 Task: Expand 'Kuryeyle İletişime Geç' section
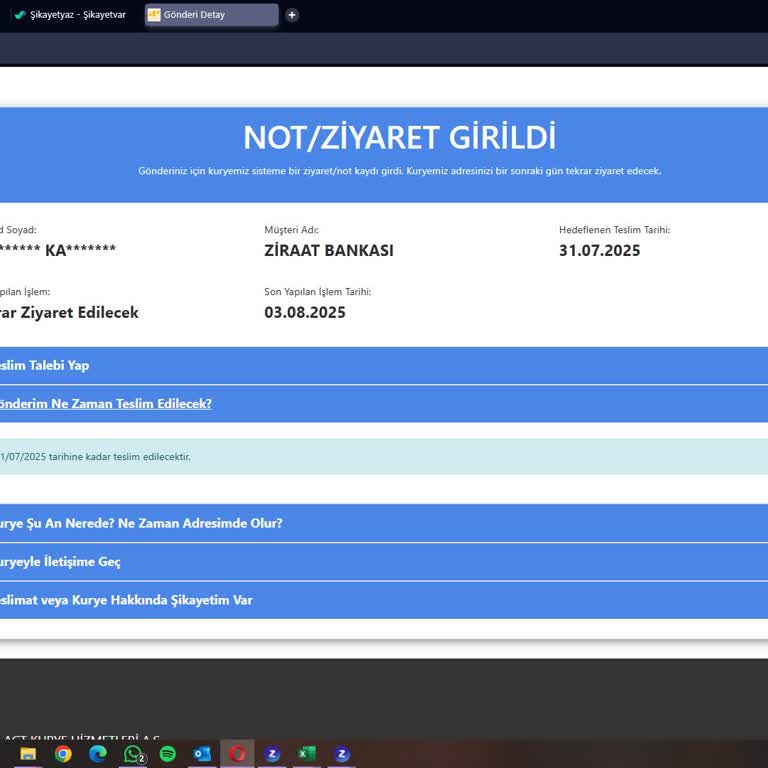(384, 562)
